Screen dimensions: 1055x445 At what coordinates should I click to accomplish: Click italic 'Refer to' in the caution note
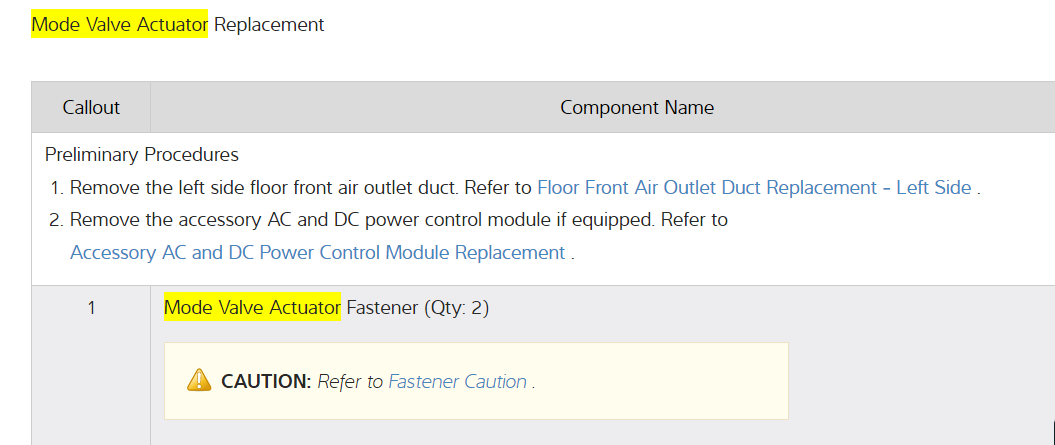(x=350, y=382)
